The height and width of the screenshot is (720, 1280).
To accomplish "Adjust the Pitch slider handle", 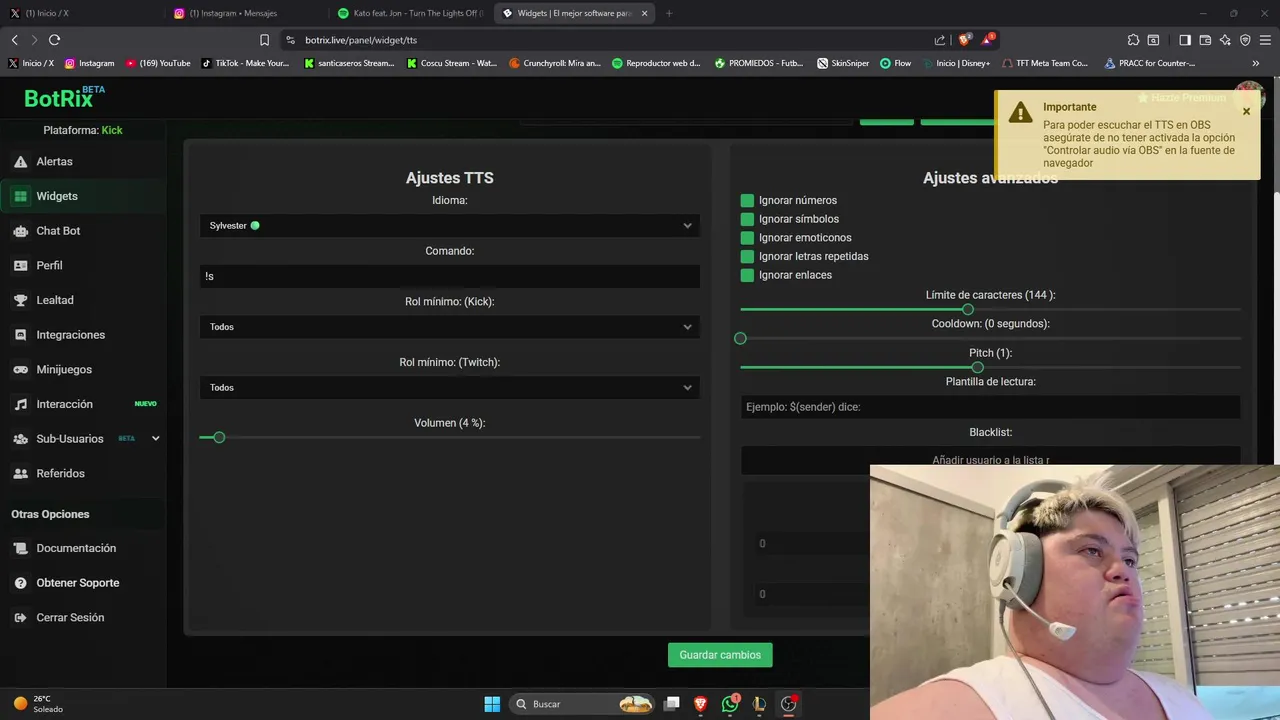I will [977, 367].
